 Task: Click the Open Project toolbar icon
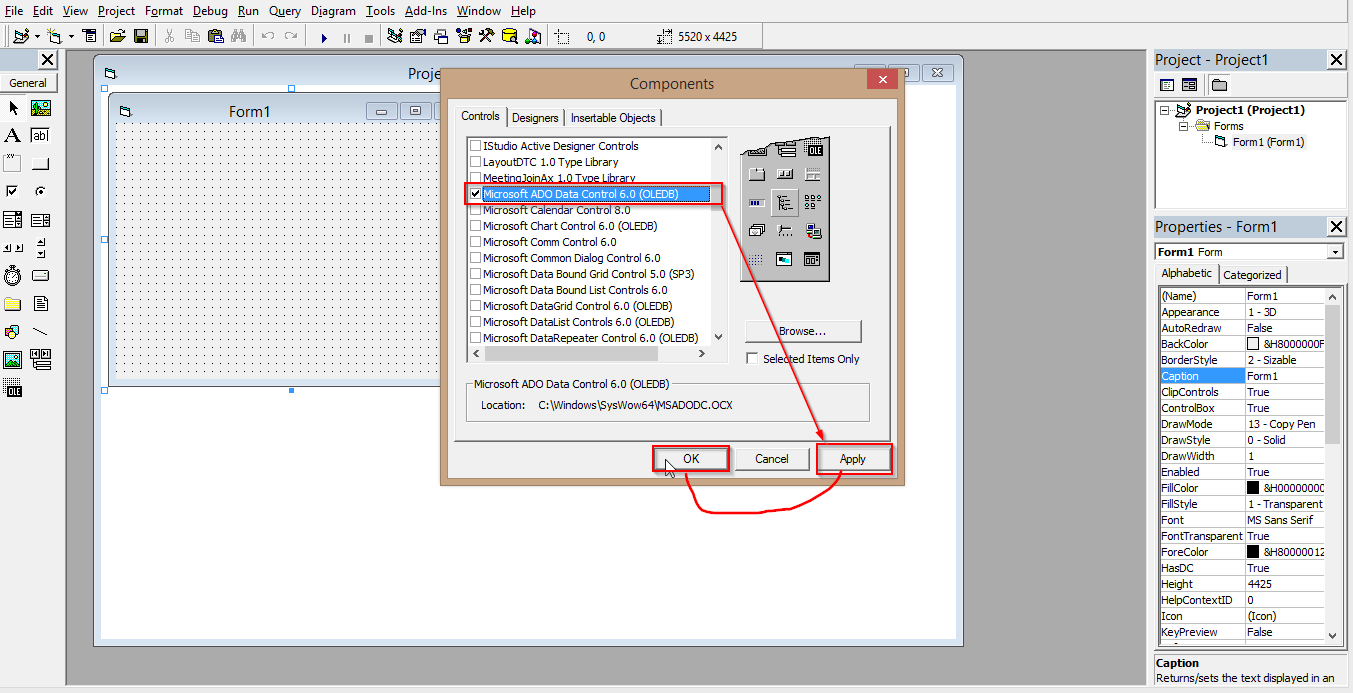(117, 36)
